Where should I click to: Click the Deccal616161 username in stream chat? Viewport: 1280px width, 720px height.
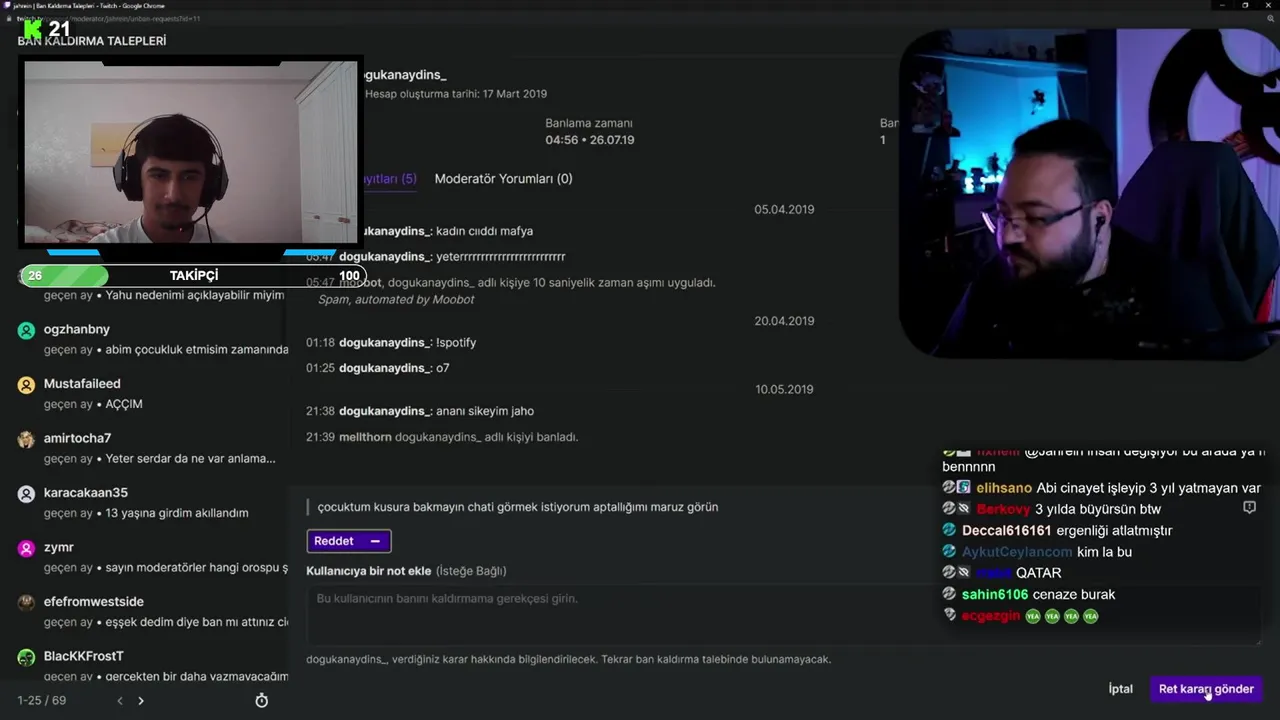pyautogui.click(x=1006, y=530)
